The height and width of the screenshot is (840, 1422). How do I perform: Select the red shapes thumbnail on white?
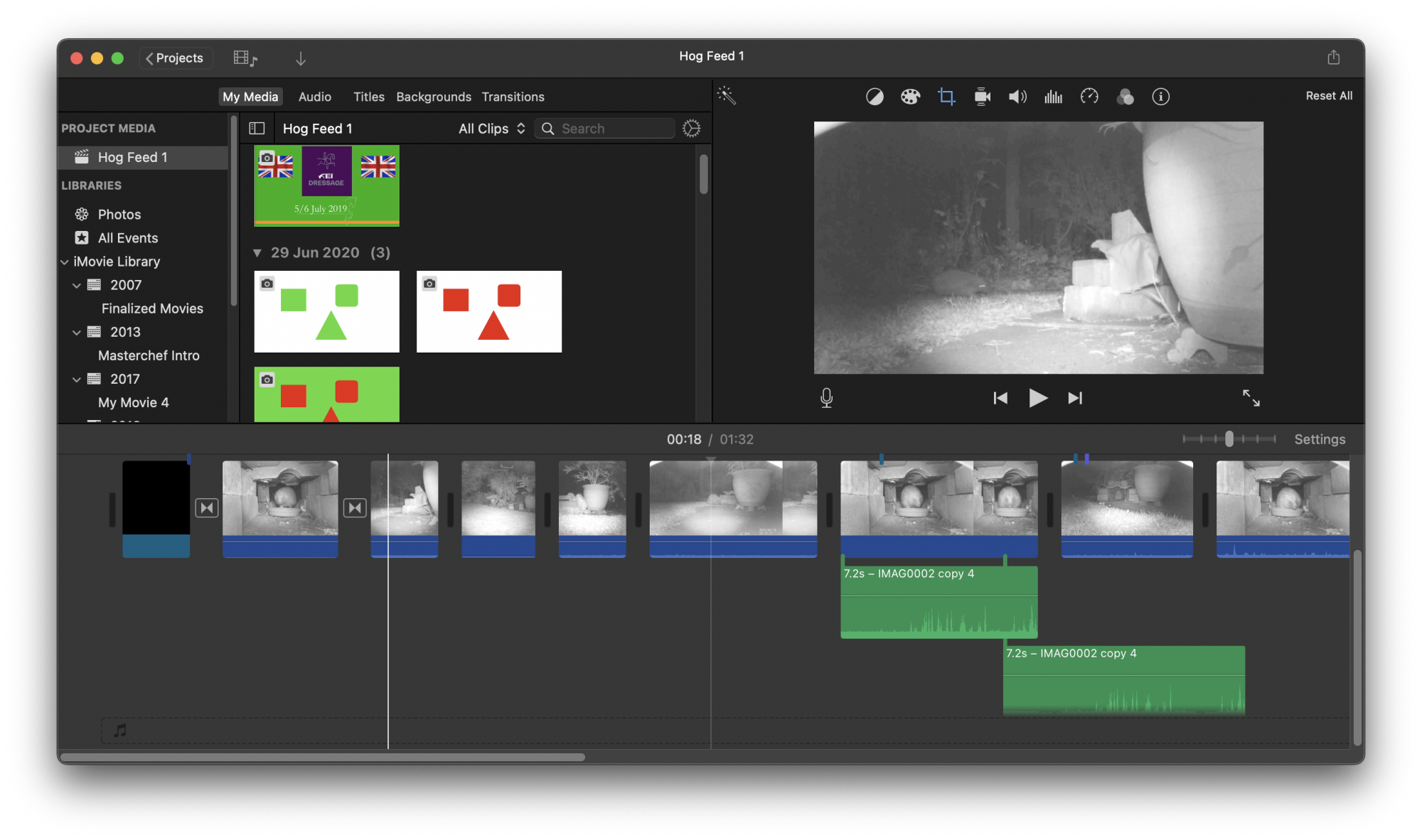(x=489, y=311)
